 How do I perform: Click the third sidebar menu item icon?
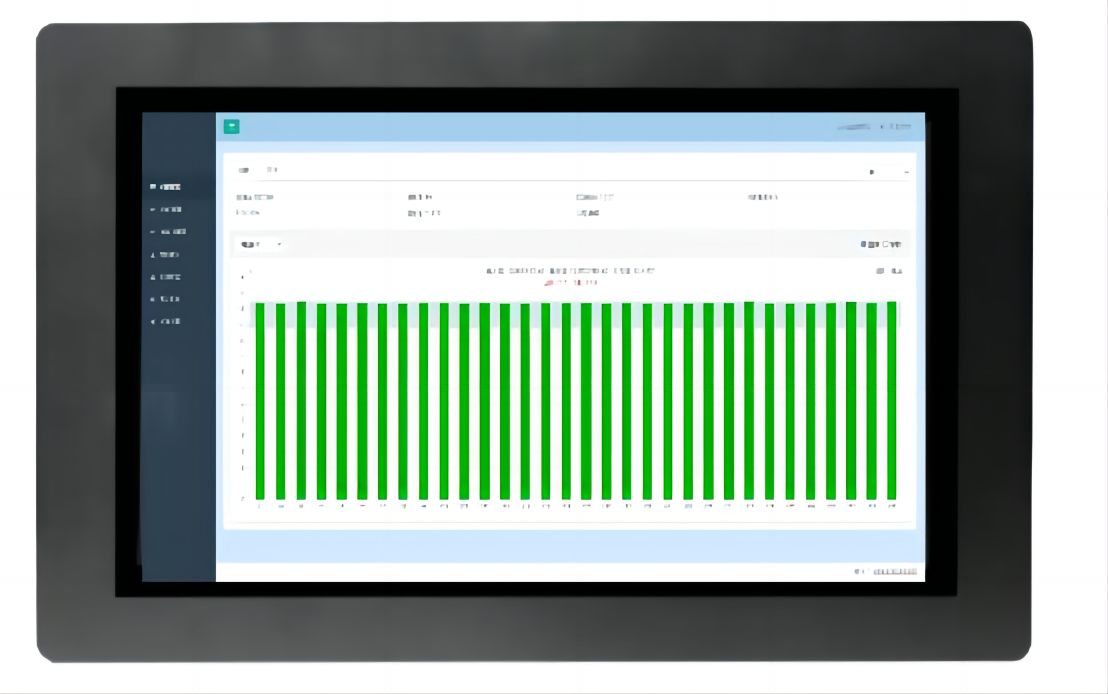tap(152, 232)
